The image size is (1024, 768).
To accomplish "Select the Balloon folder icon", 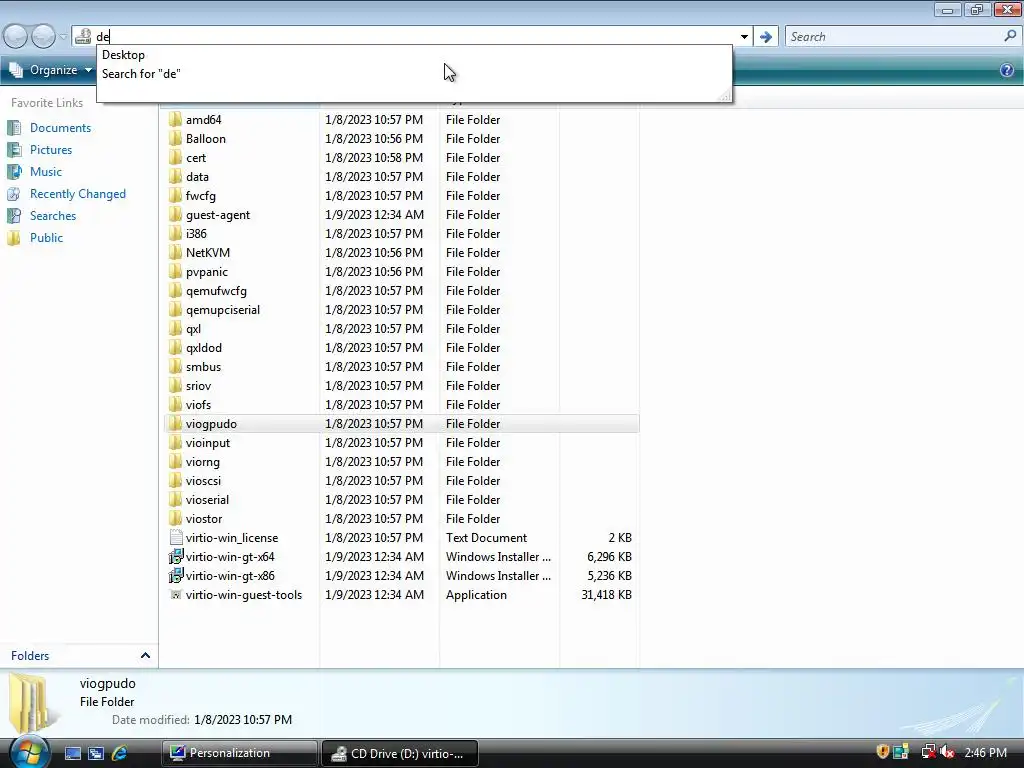I will [175, 138].
